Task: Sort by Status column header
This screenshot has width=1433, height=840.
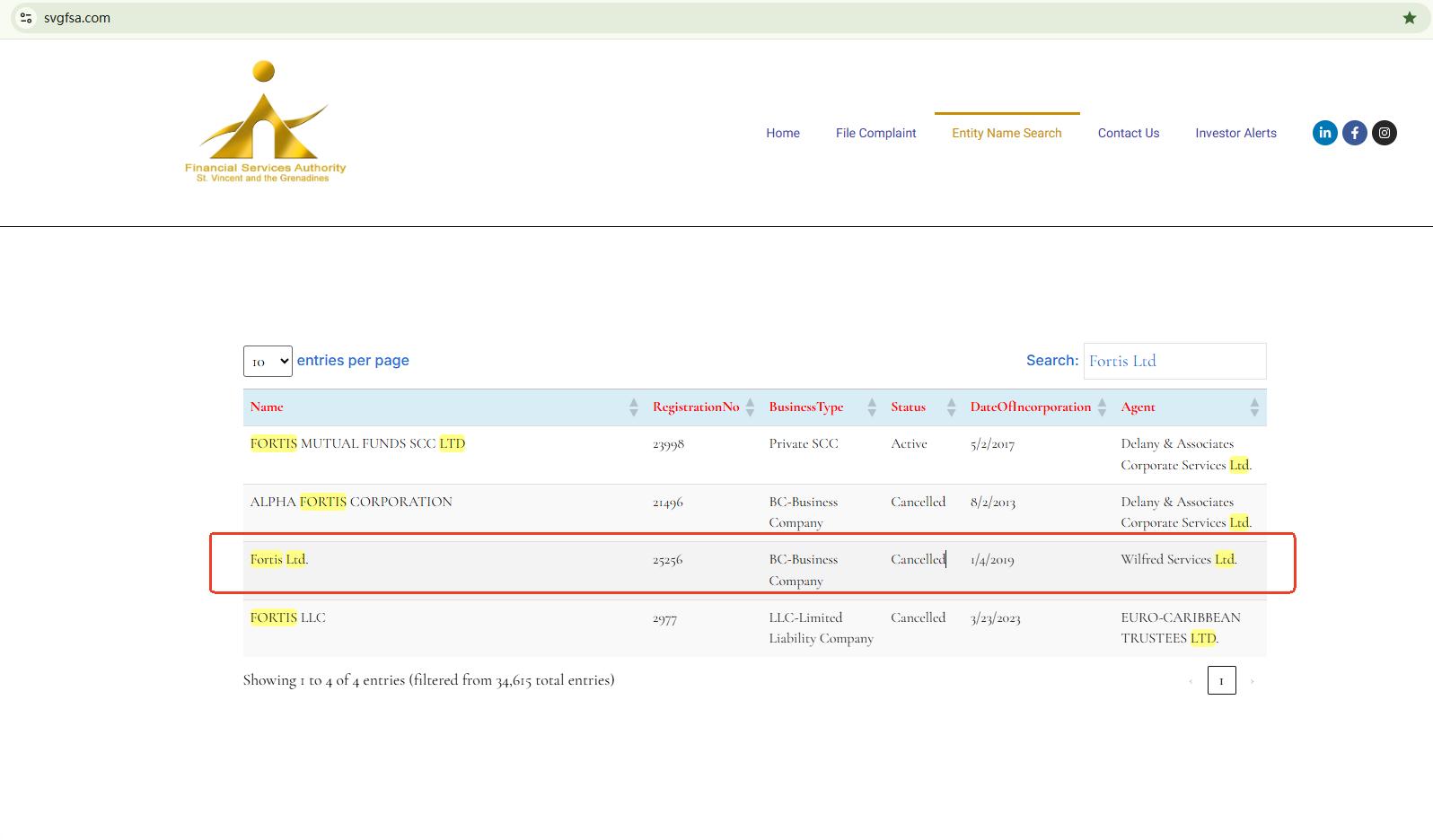Action: click(908, 407)
